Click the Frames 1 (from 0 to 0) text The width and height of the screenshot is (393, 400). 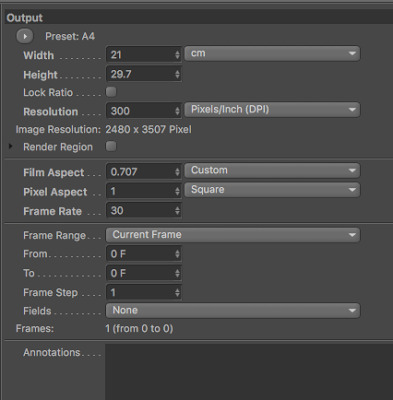139,329
